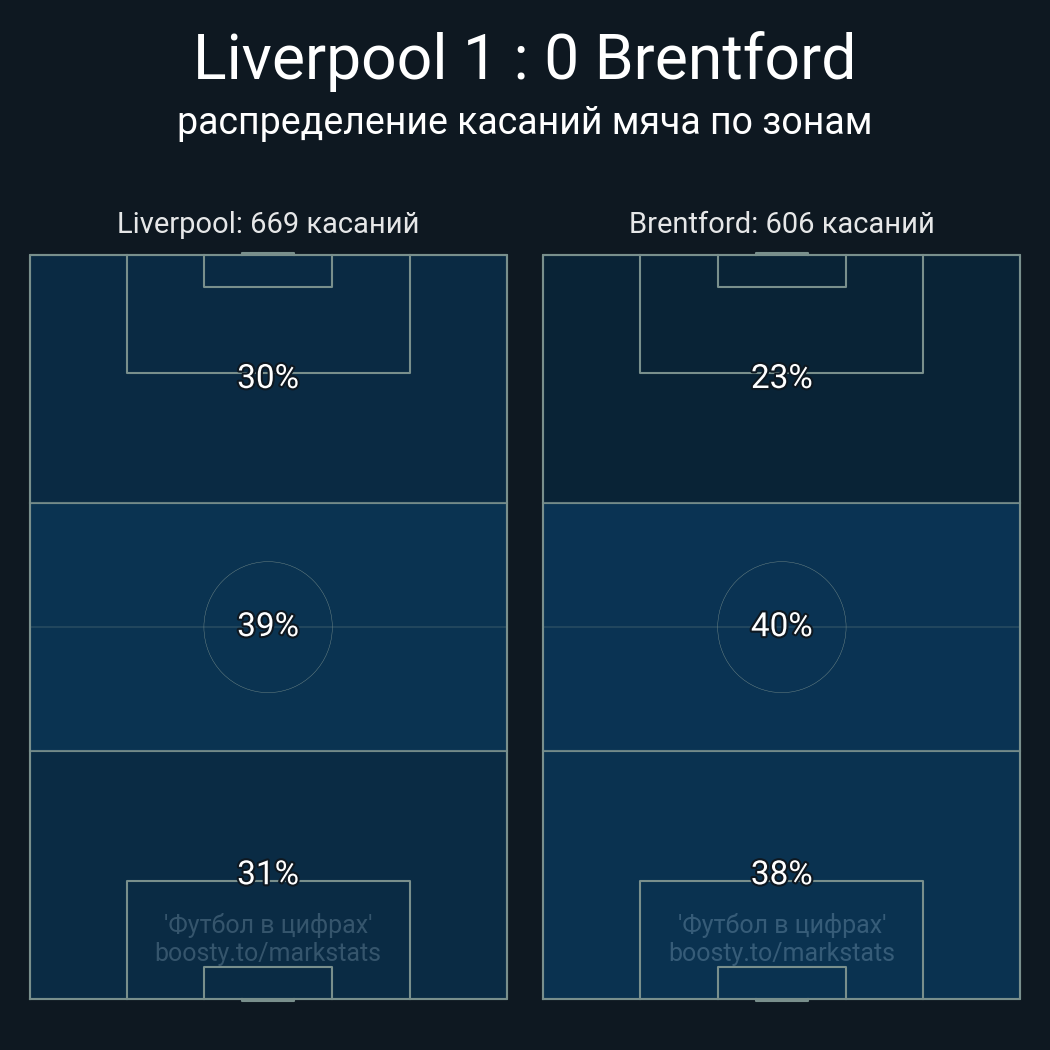Click 'Футбол в цифрах' watermark on Brentford pitch
1050x1050 pixels.
coord(781,924)
